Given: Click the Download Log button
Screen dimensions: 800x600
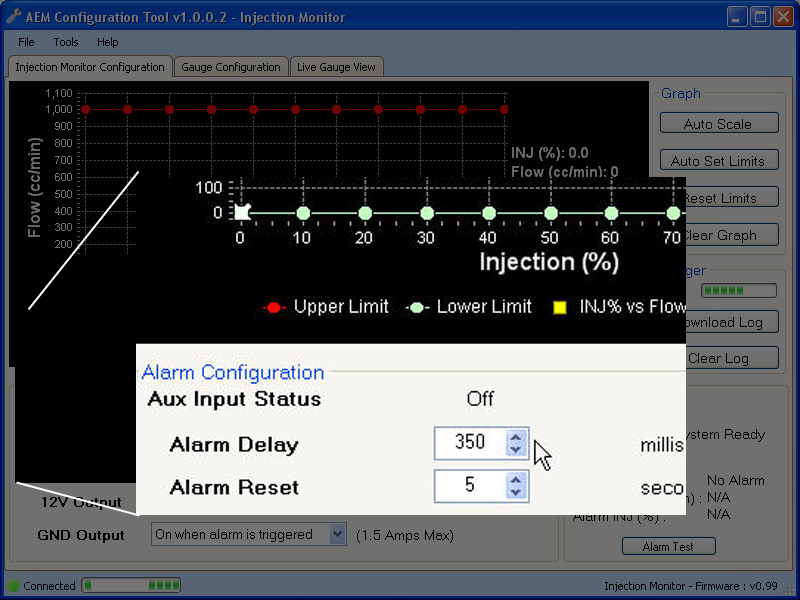Looking at the screenshot, I should pyautogui.click(x=732, y=322).
